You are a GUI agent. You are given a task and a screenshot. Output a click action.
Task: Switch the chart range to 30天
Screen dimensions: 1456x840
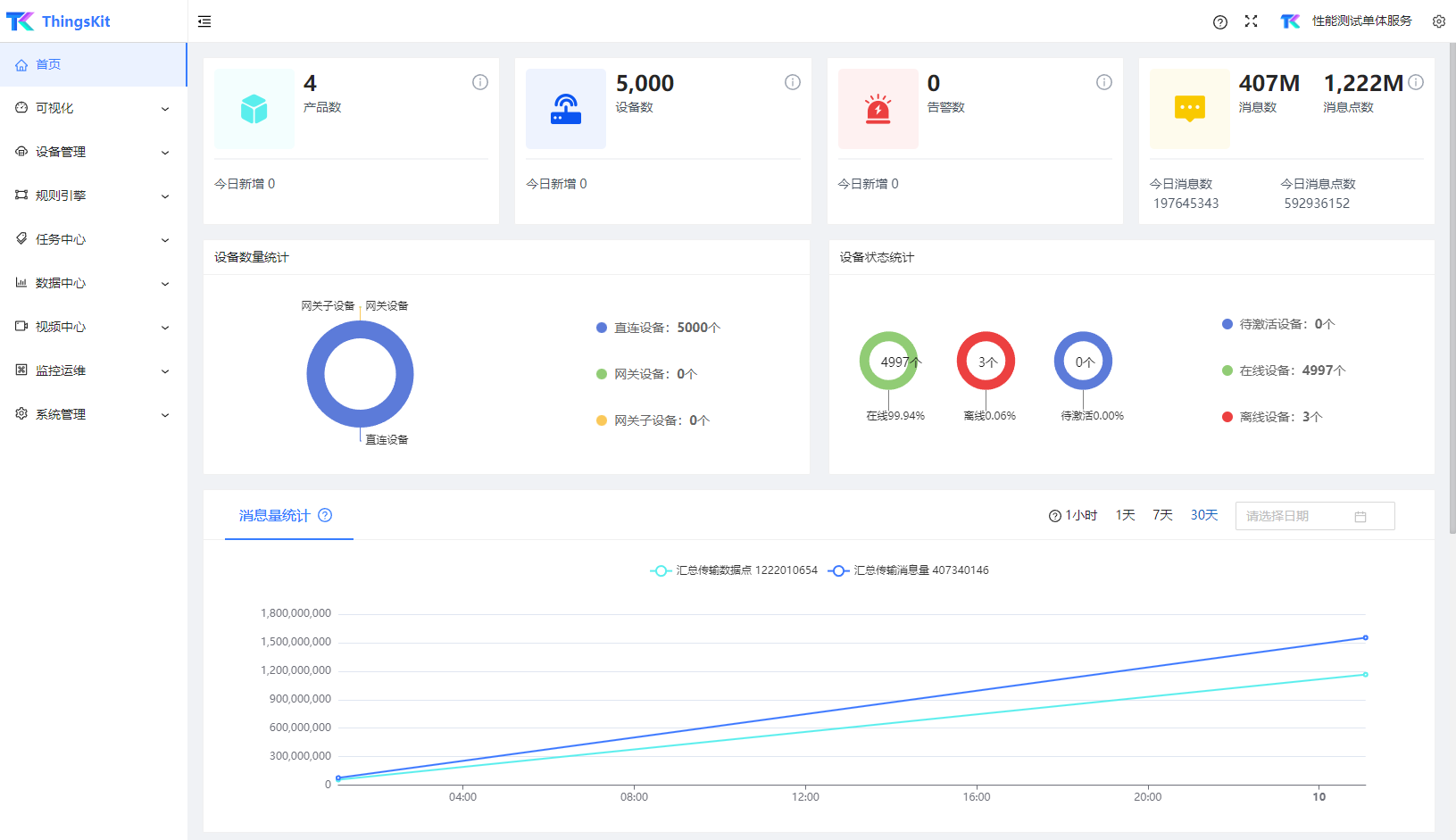[1203, 515]
